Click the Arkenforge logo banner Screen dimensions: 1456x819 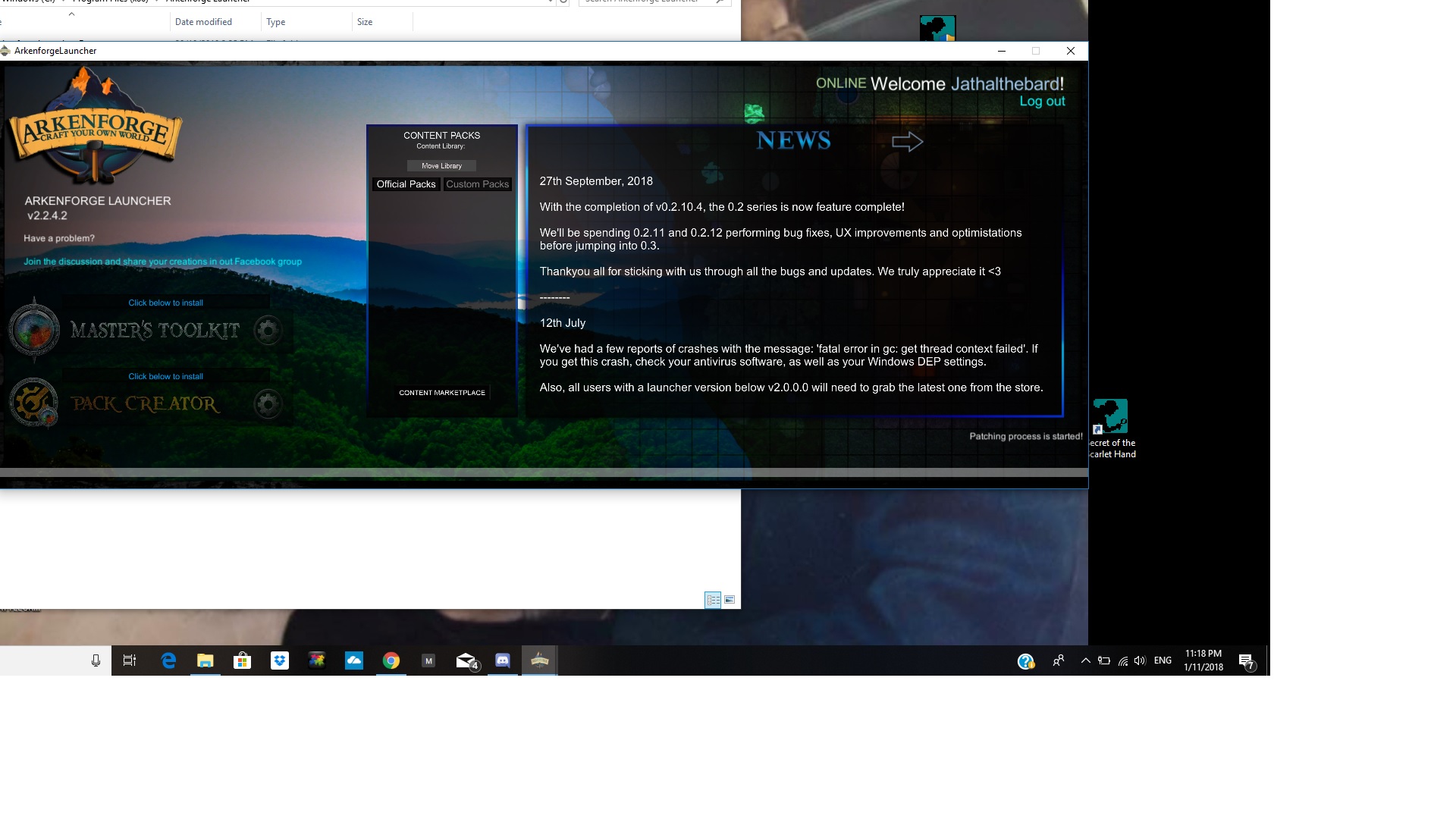(x=96, y=130)
